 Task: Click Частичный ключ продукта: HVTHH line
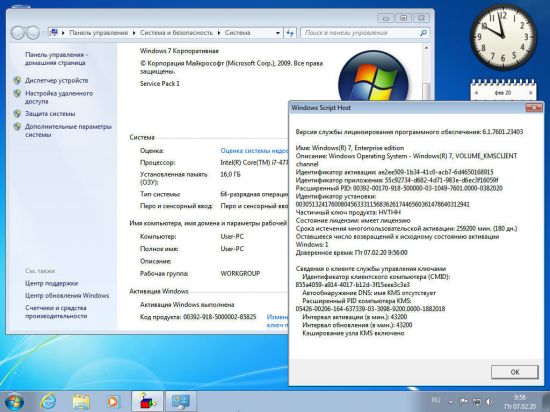pyautogui.click(x=348, y=212)
